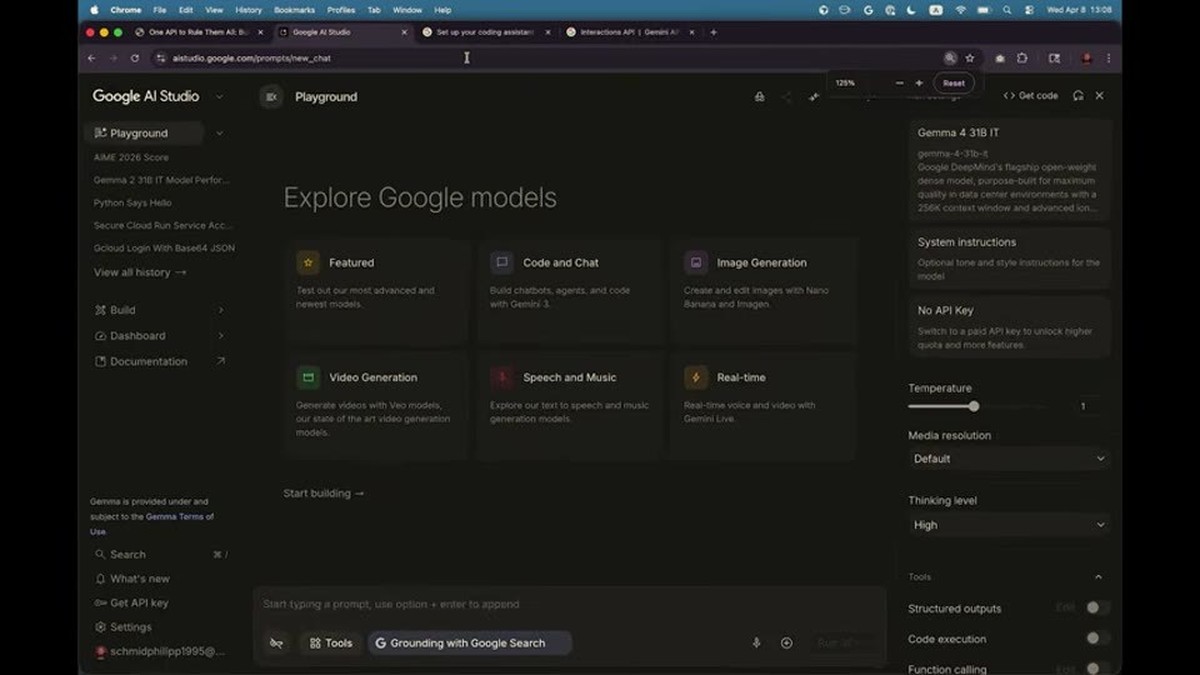
Task: Click the temporary chat icon in Playground header
Action: (x=760, y=97)
